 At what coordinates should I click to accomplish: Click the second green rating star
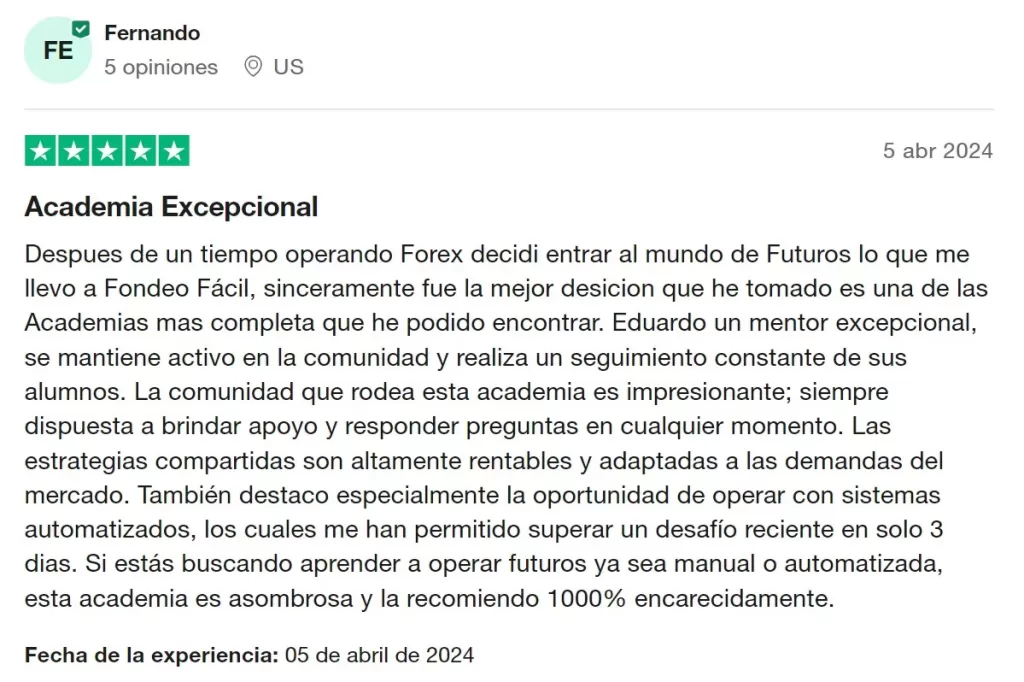click(x=74, y=151)
